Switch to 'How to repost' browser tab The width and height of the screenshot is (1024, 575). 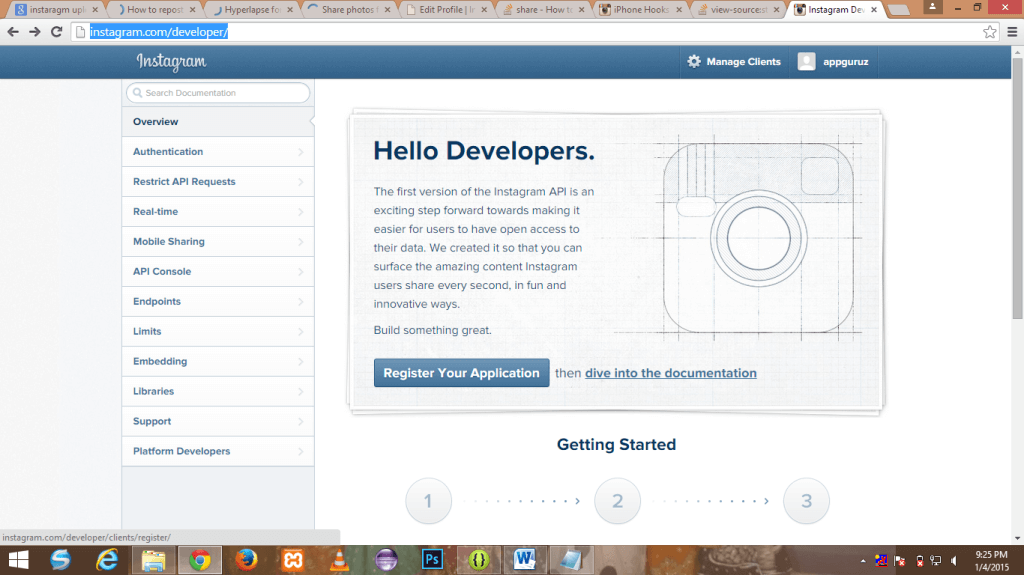pyautogui.click(x=154, y=10)
